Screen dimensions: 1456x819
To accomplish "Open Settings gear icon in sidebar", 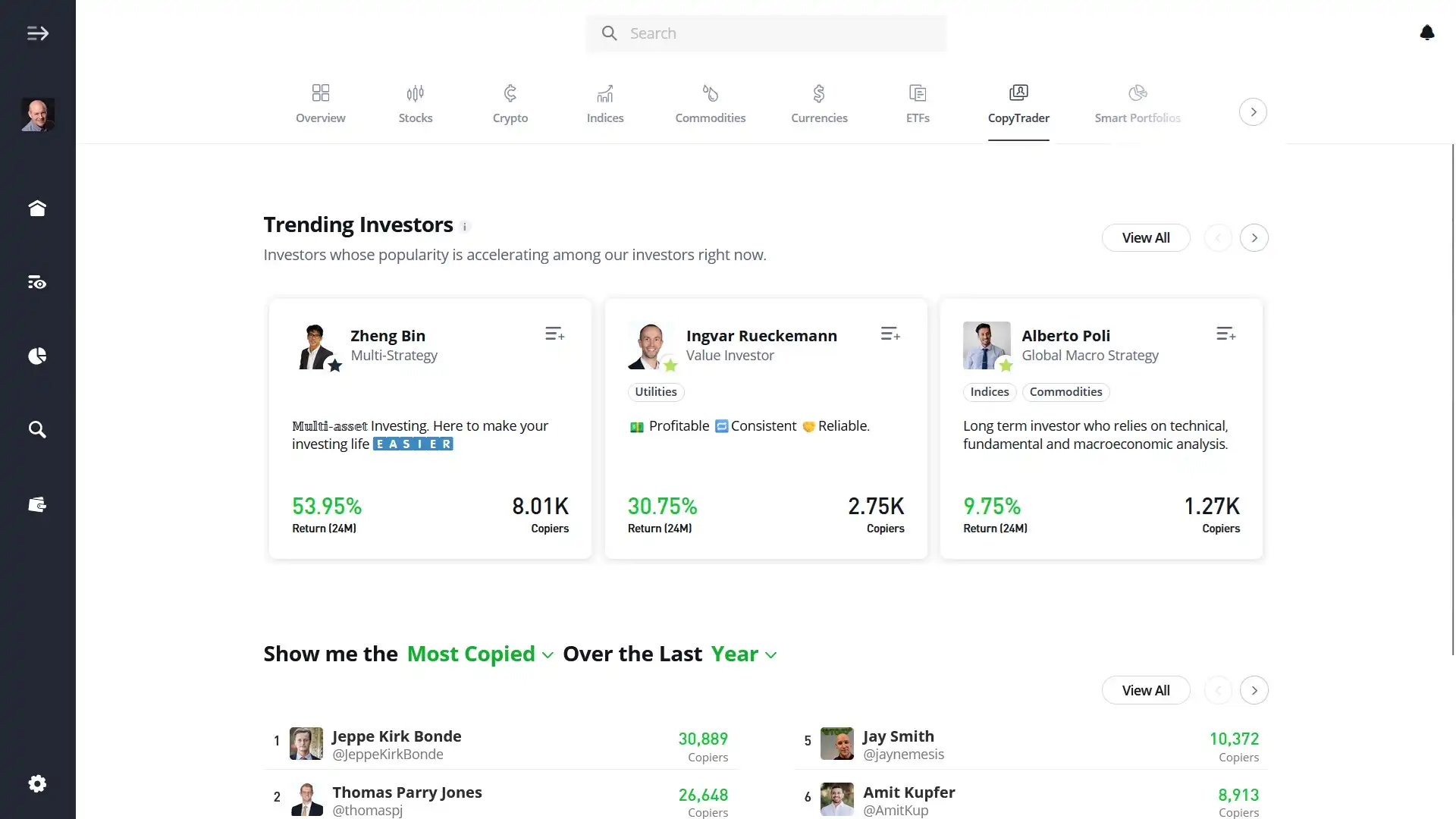I will pos(37,783).
